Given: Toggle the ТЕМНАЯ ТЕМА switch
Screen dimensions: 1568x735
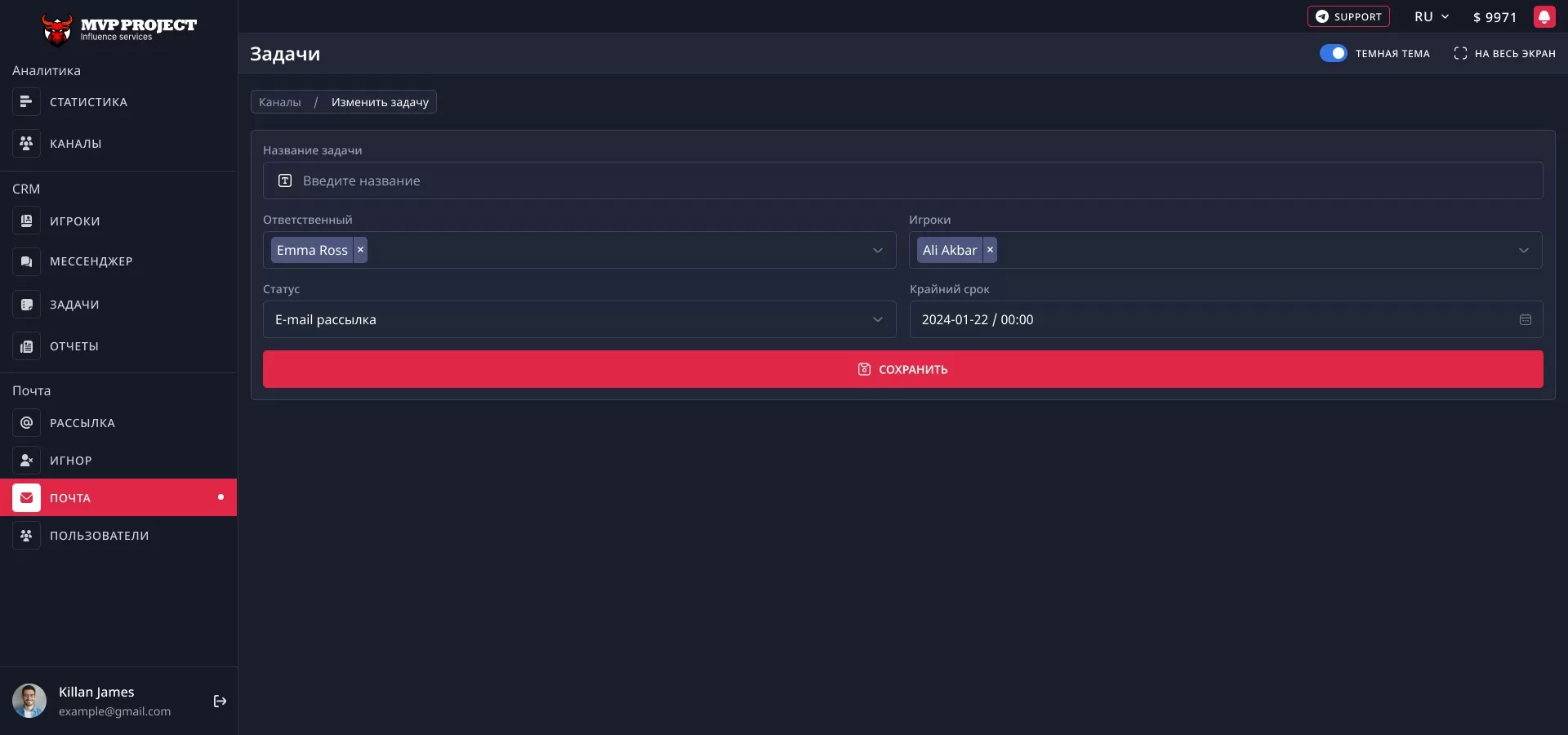Looking at the screenshot, I should click(1333, 53).
